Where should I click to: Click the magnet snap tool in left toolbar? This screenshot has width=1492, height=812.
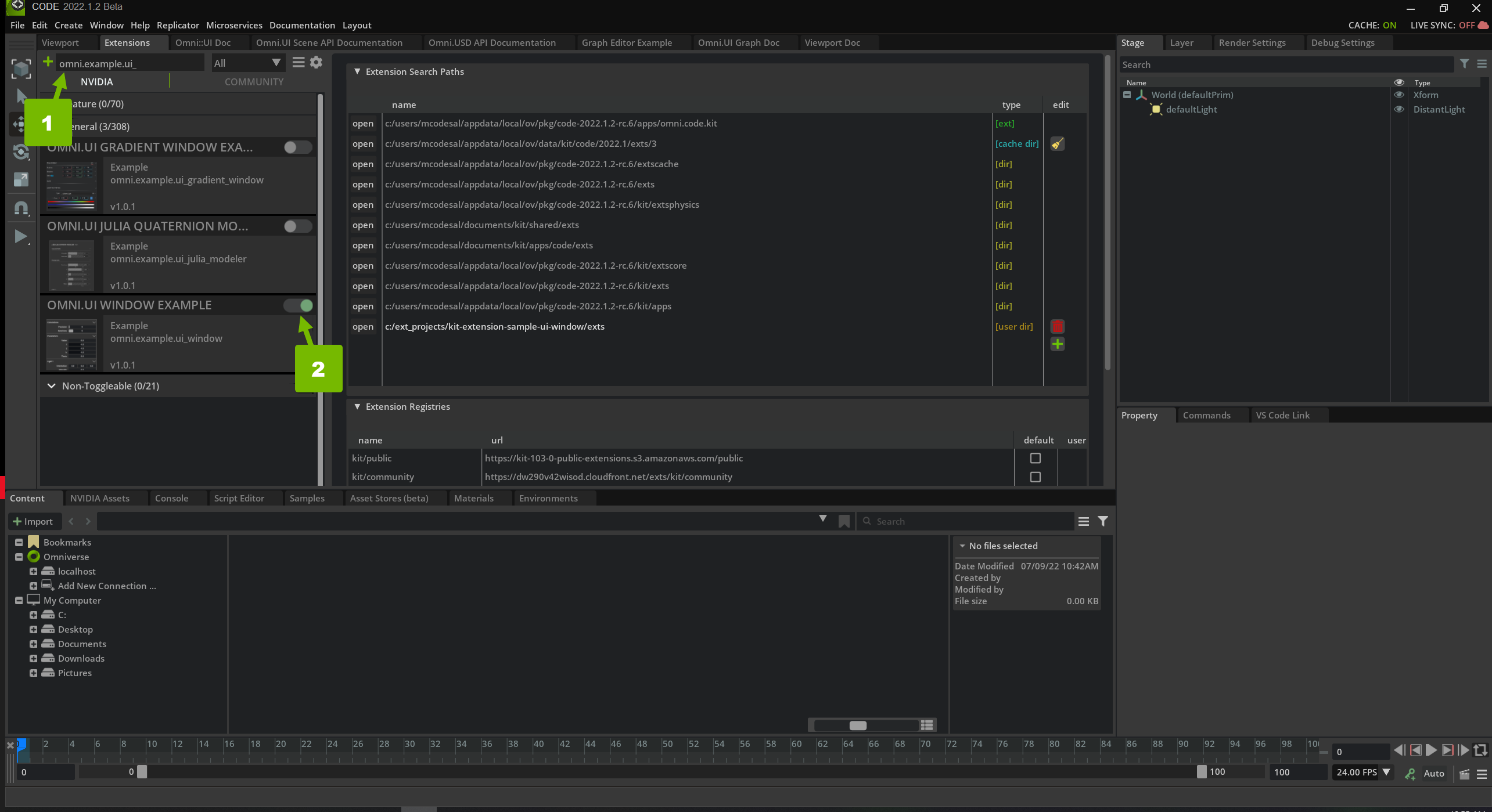click(x=21, y=208)
